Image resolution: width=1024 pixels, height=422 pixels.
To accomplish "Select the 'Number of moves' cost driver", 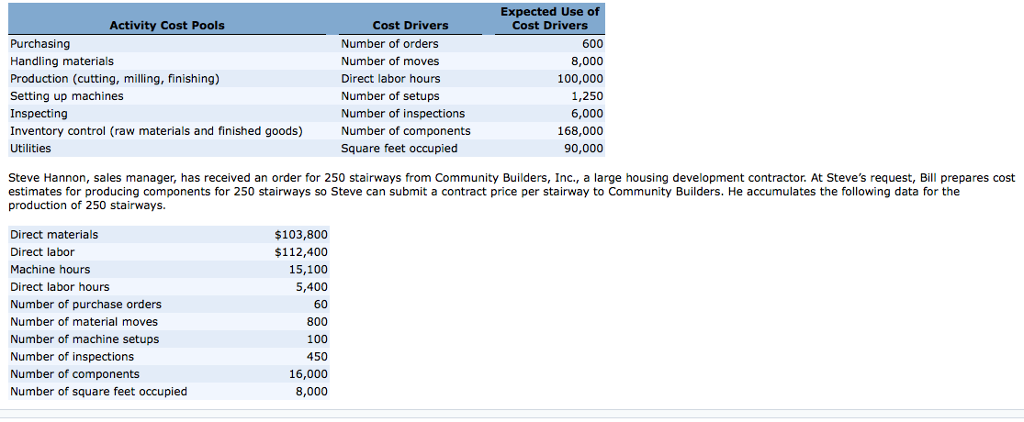I will coord(390,61).
